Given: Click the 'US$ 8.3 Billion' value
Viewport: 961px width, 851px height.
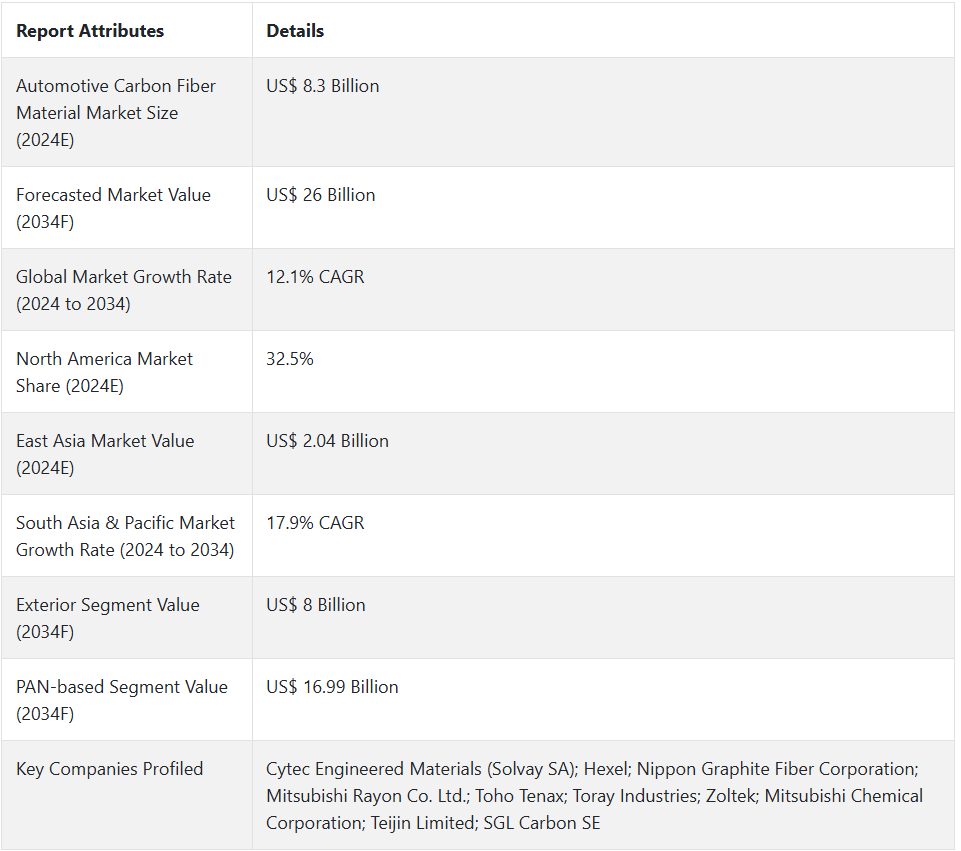Looking at the screenshot, I should coord(323,86).
